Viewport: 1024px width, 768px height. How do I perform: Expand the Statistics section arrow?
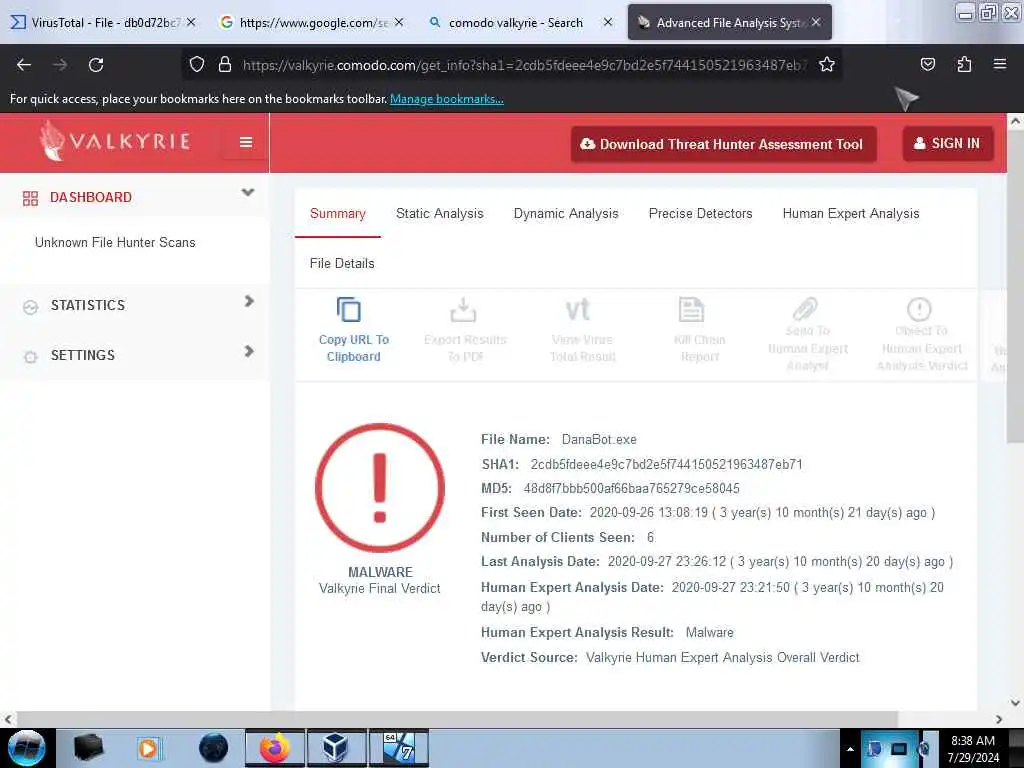[x=249, y=301]
